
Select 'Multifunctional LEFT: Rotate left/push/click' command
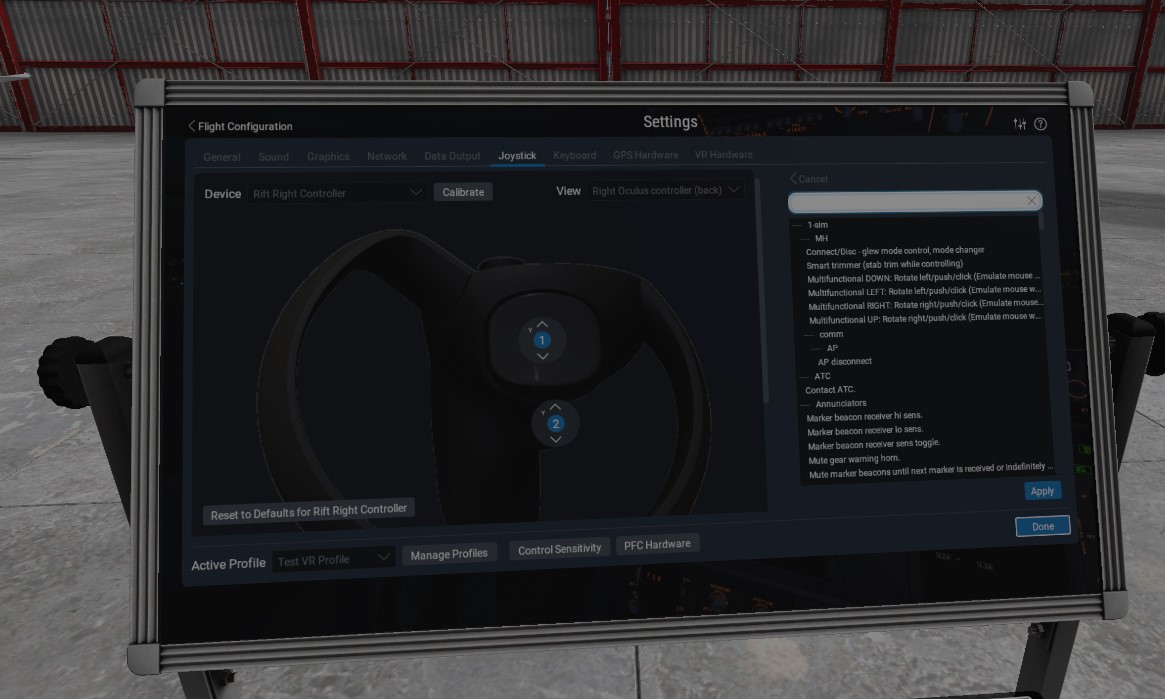click(x=924, y=291)
